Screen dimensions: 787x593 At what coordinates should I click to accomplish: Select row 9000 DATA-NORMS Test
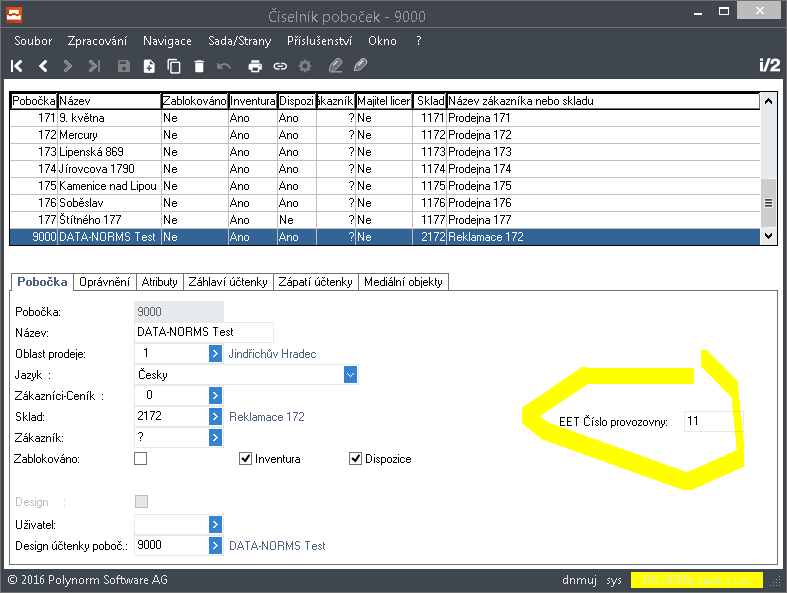[x=384, y=237]
